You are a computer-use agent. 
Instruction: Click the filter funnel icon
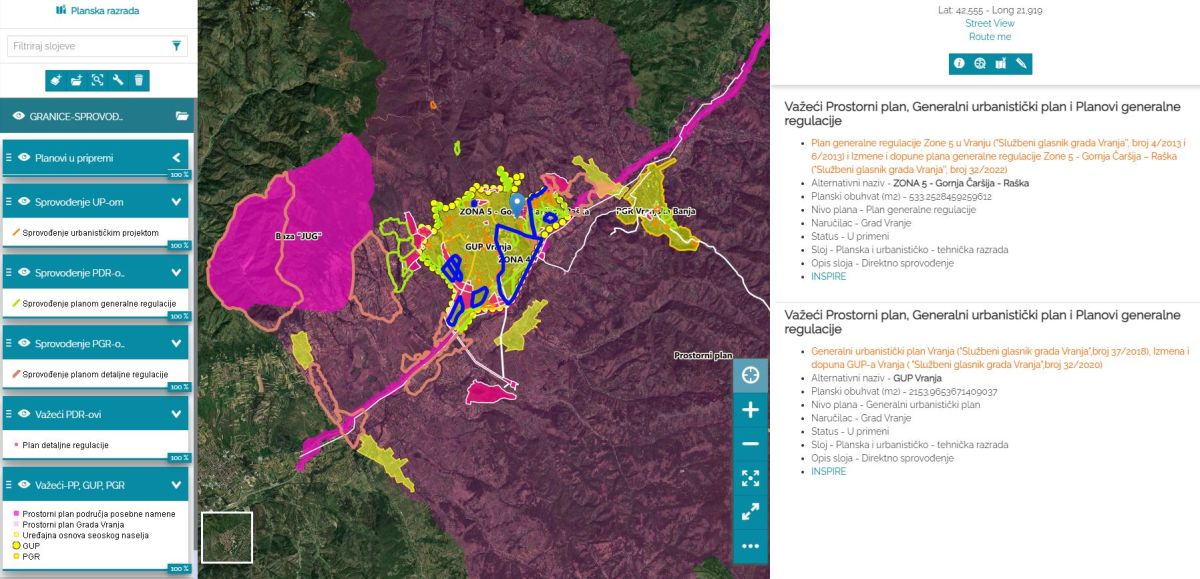click(x=176, y=46)
